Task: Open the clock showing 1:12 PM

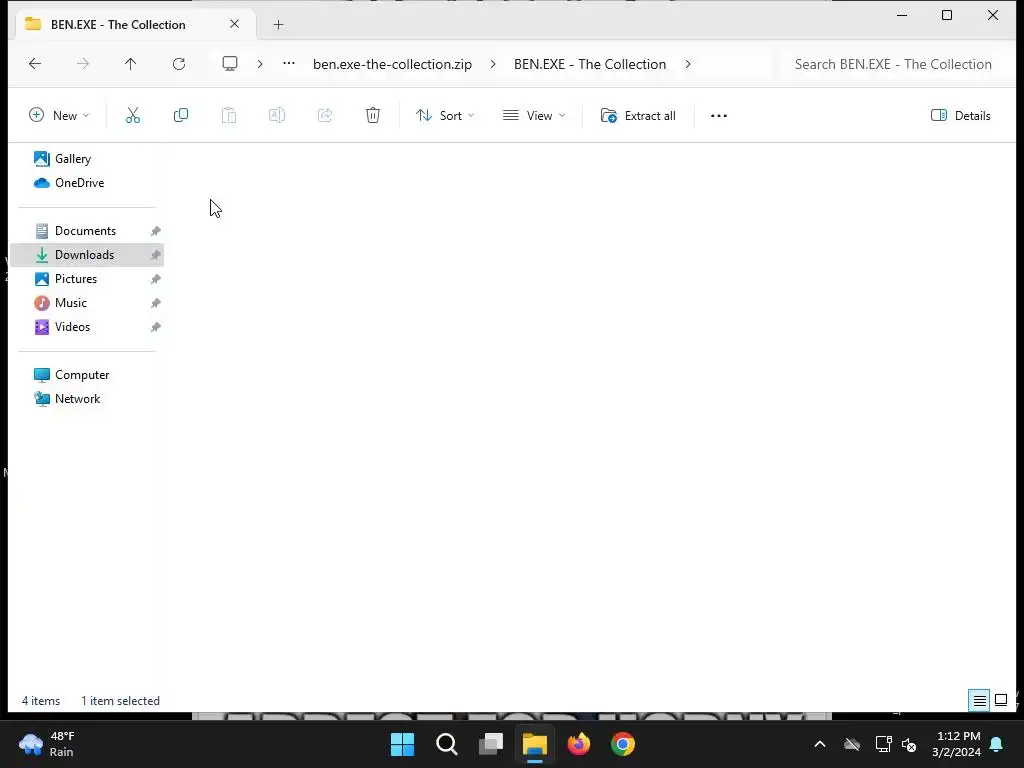Action: click(x=956, y=744)
